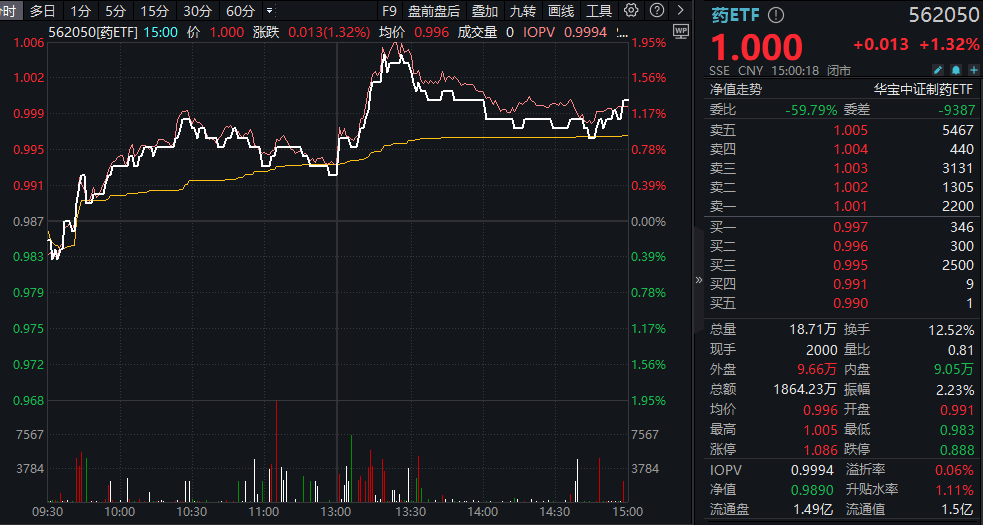Click 换手 value 12.52%
983x525 pixels.
[x=952, y=329]
